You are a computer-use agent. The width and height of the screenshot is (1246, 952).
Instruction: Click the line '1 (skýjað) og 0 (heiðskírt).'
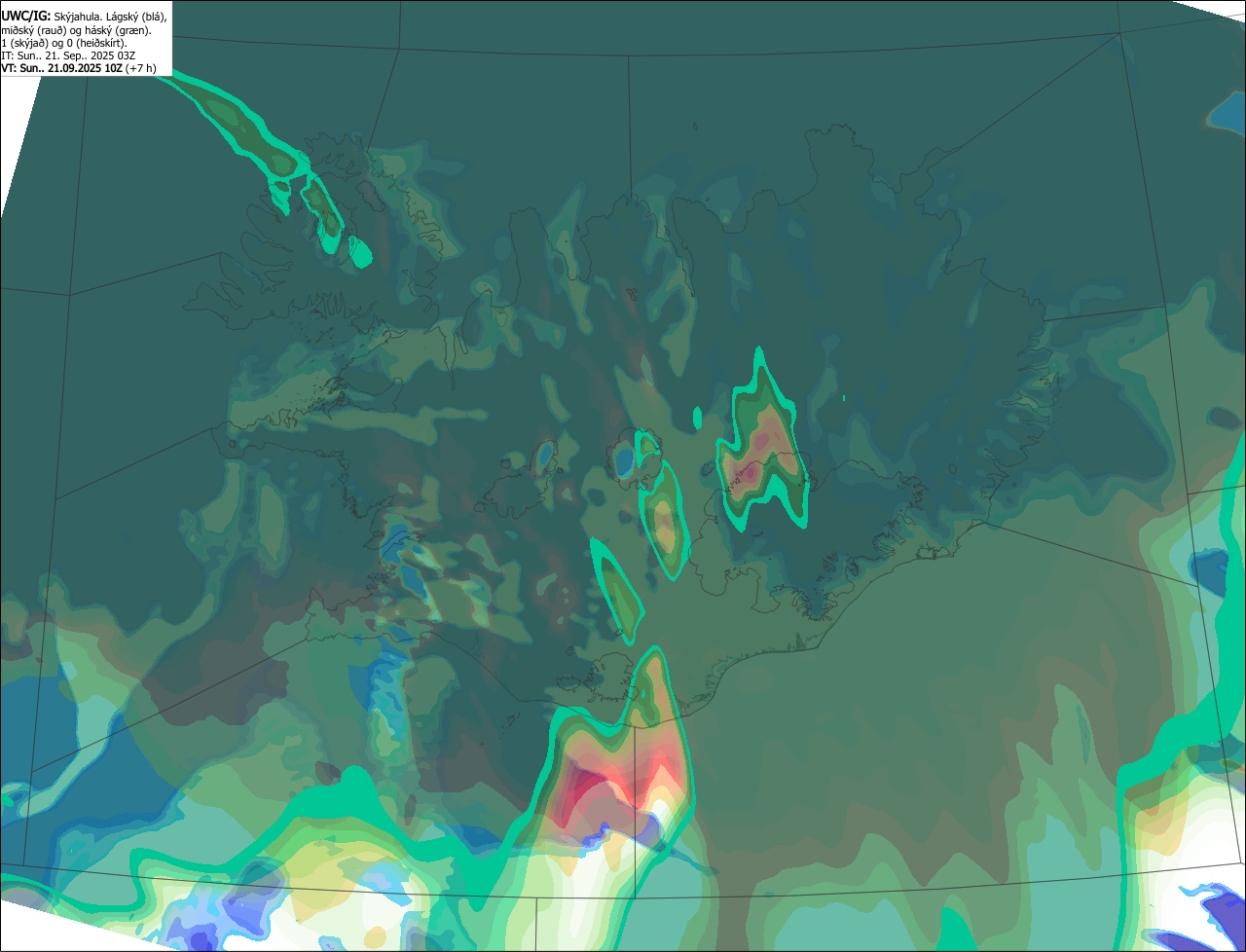click(x=63, y=43)
